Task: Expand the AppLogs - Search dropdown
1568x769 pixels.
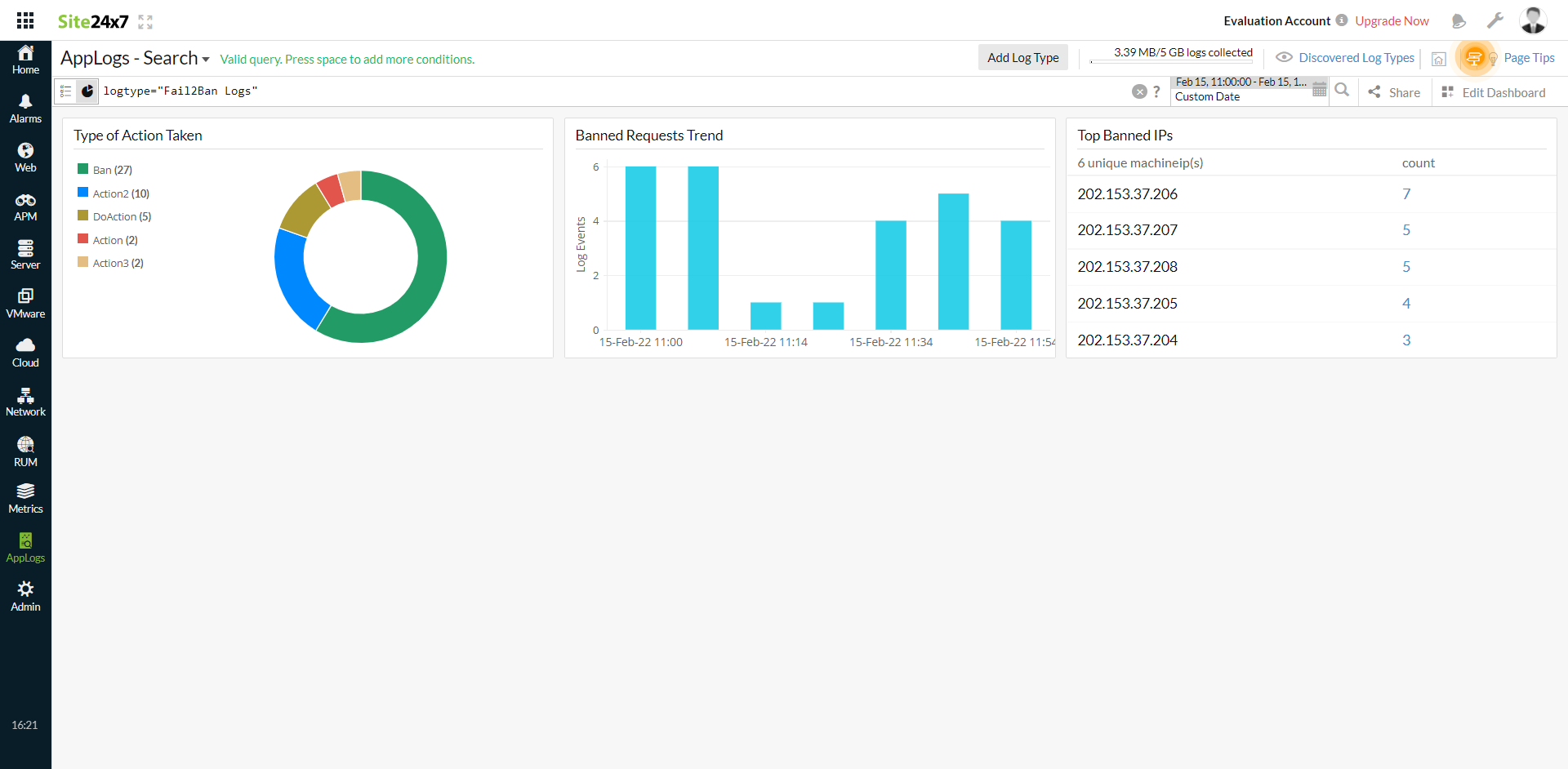Action: click(x=206, y=59)
